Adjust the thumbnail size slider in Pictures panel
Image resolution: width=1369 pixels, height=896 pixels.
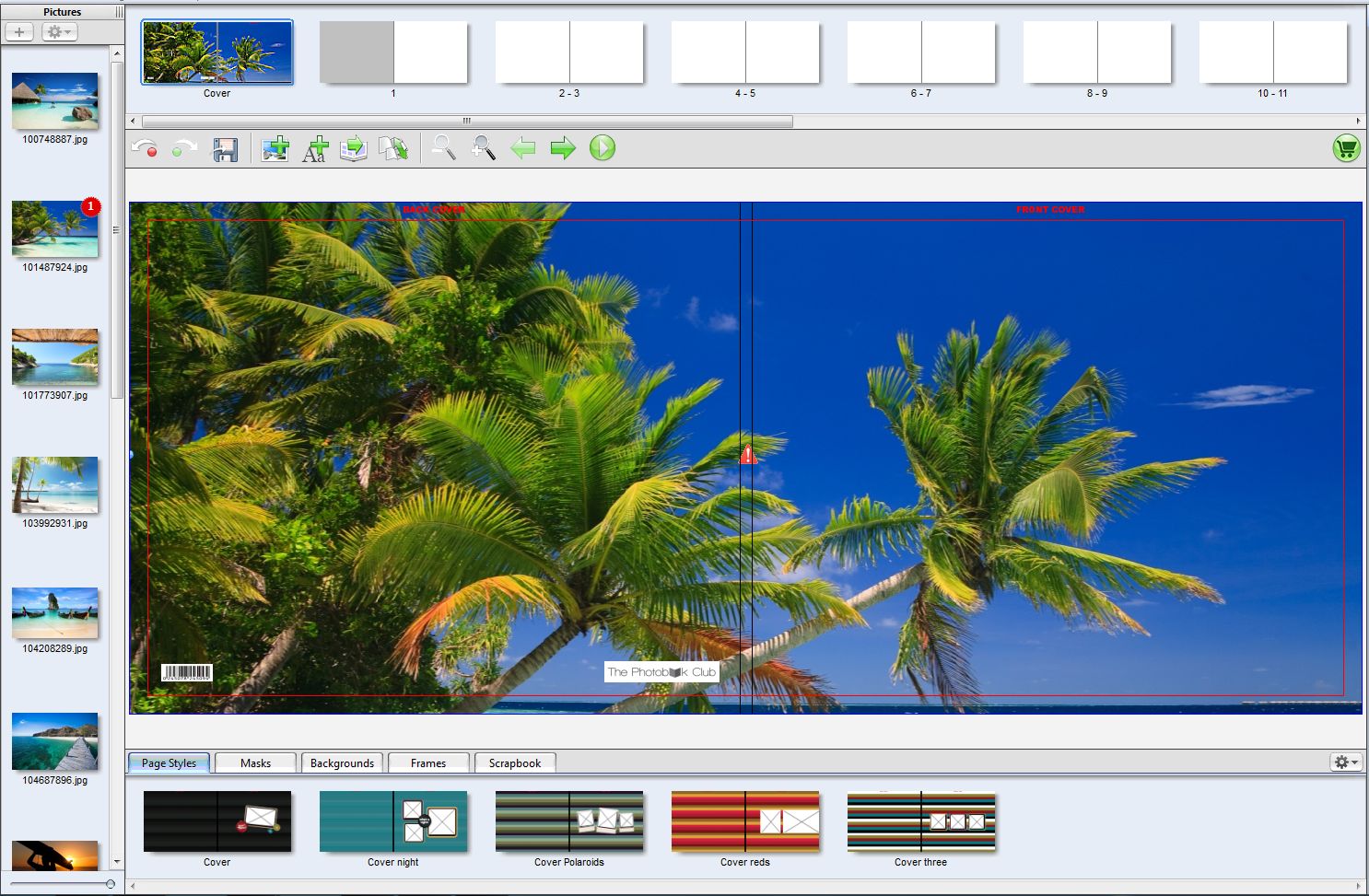[111, 884]
